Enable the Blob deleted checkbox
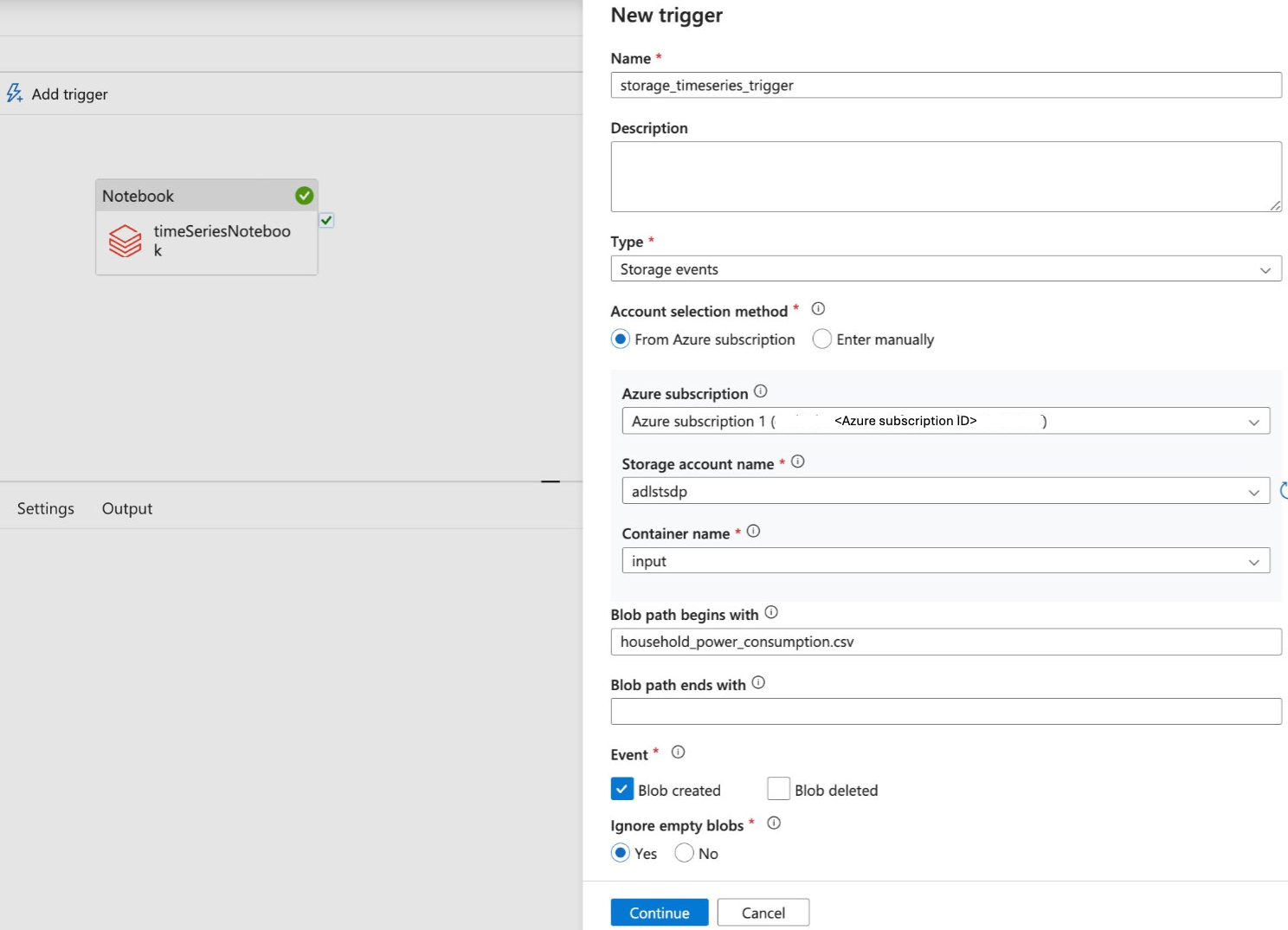The height and width of the screenshot is (930, 1288). click(x=778, y=790)
